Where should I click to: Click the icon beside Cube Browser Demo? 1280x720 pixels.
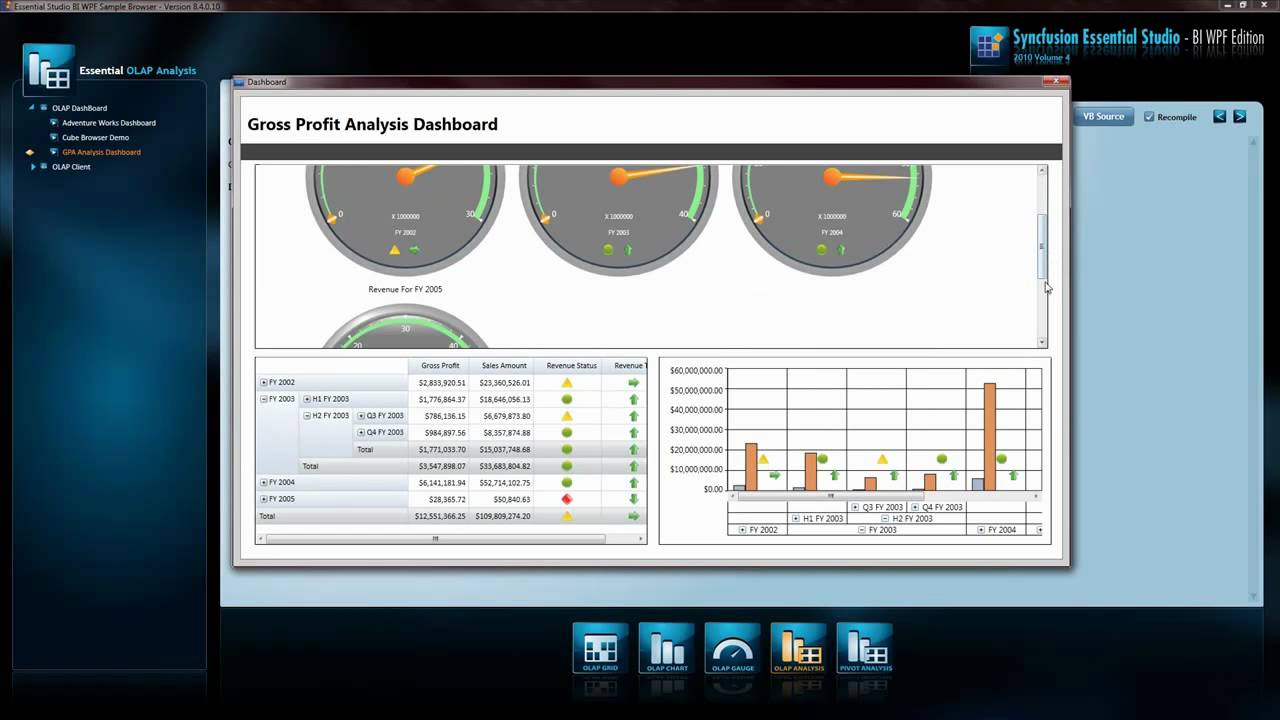54,138
